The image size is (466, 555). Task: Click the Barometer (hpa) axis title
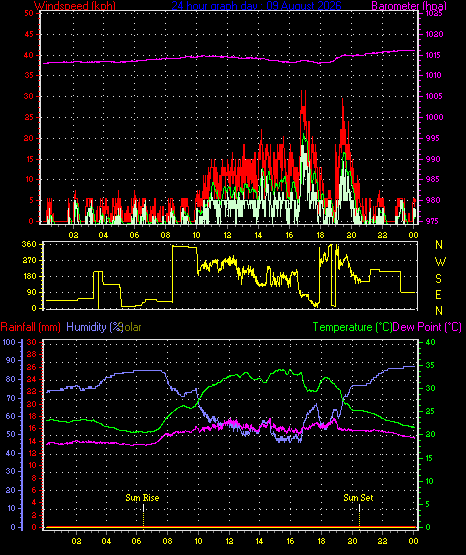[x=409, y=6]
